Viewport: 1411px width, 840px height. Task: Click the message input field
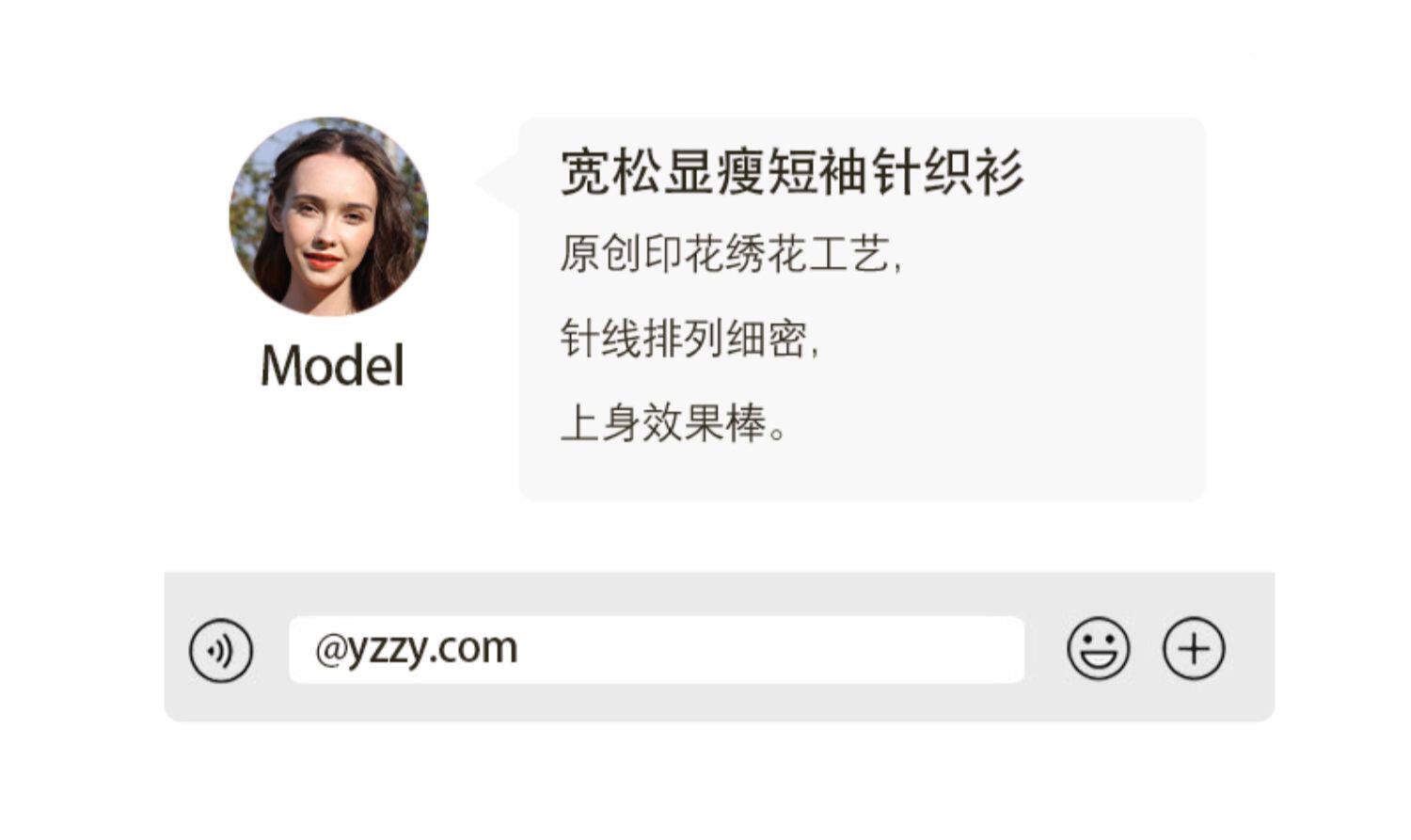pos(657,649)
